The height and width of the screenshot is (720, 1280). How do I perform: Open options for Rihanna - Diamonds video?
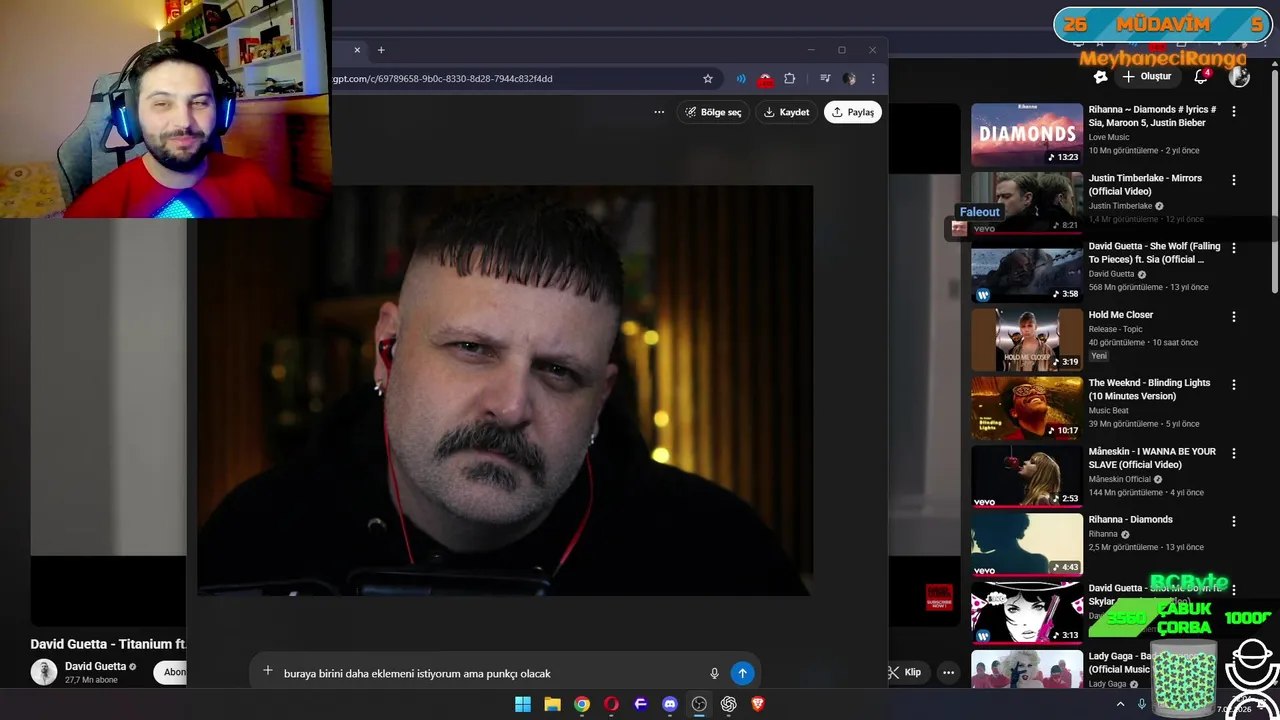click(x=1234, y=522)
